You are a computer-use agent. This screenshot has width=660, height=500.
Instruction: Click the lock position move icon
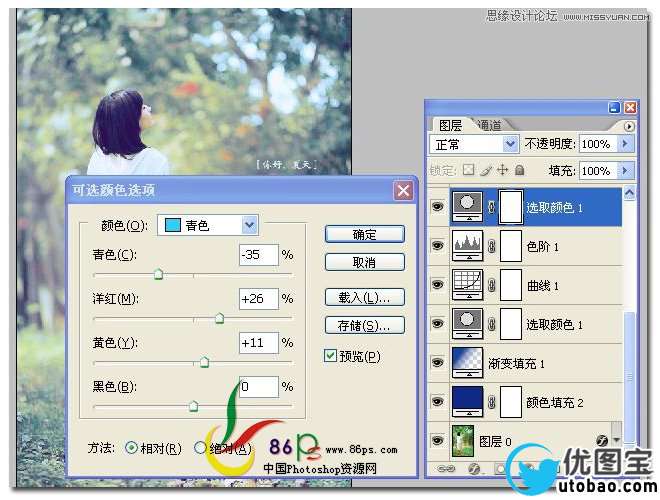(503, 171)
